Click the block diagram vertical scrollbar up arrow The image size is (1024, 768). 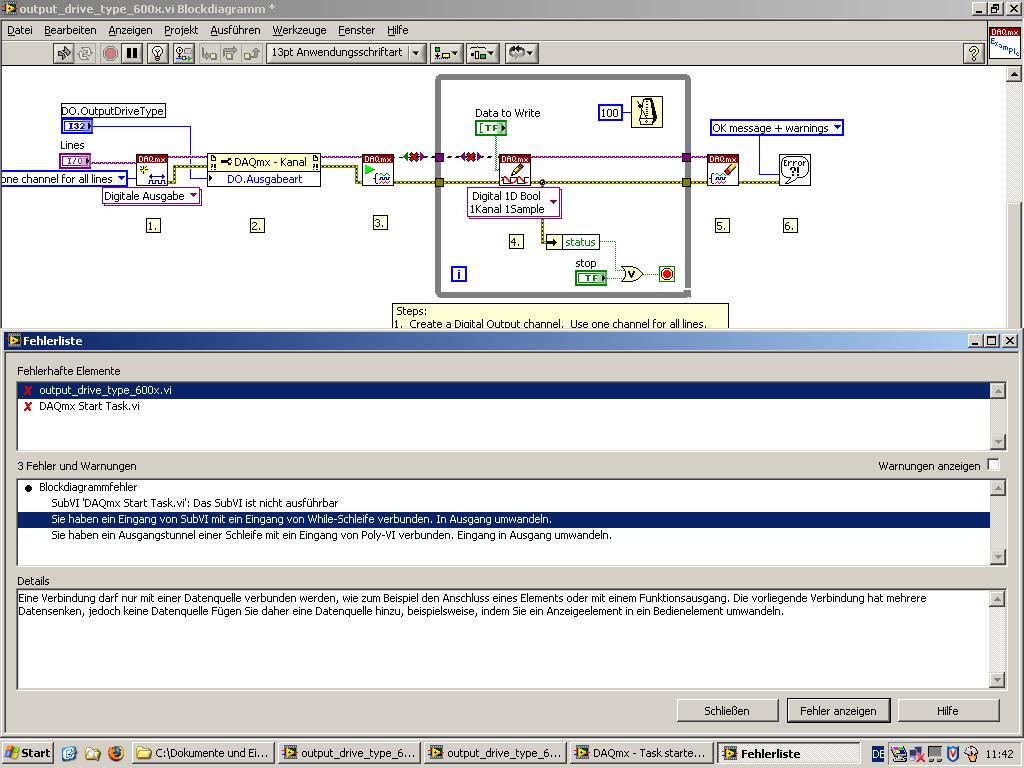[x=1014, y=74]
